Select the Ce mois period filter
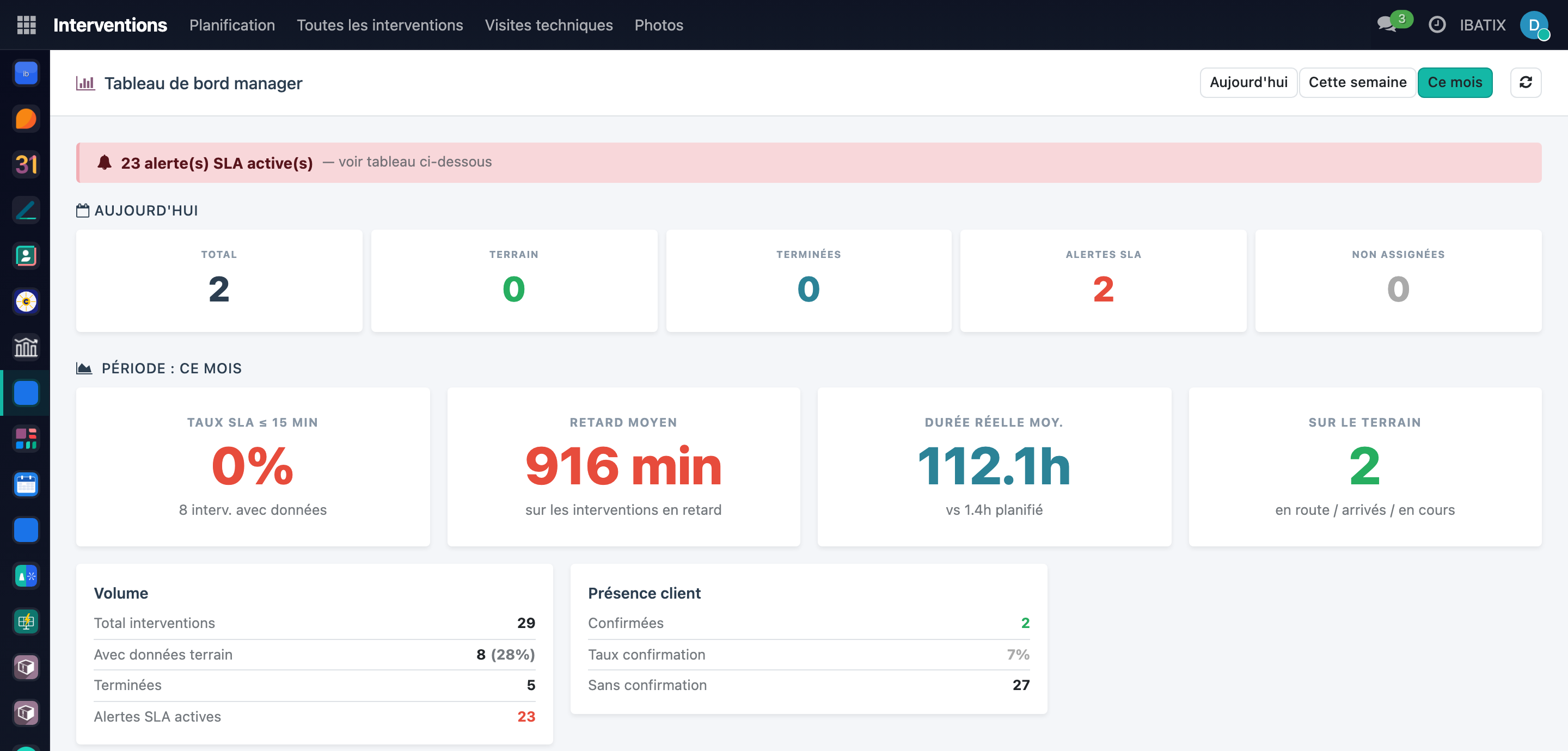This screenshot has width=1568, height=751. [x=1455, y=82]
